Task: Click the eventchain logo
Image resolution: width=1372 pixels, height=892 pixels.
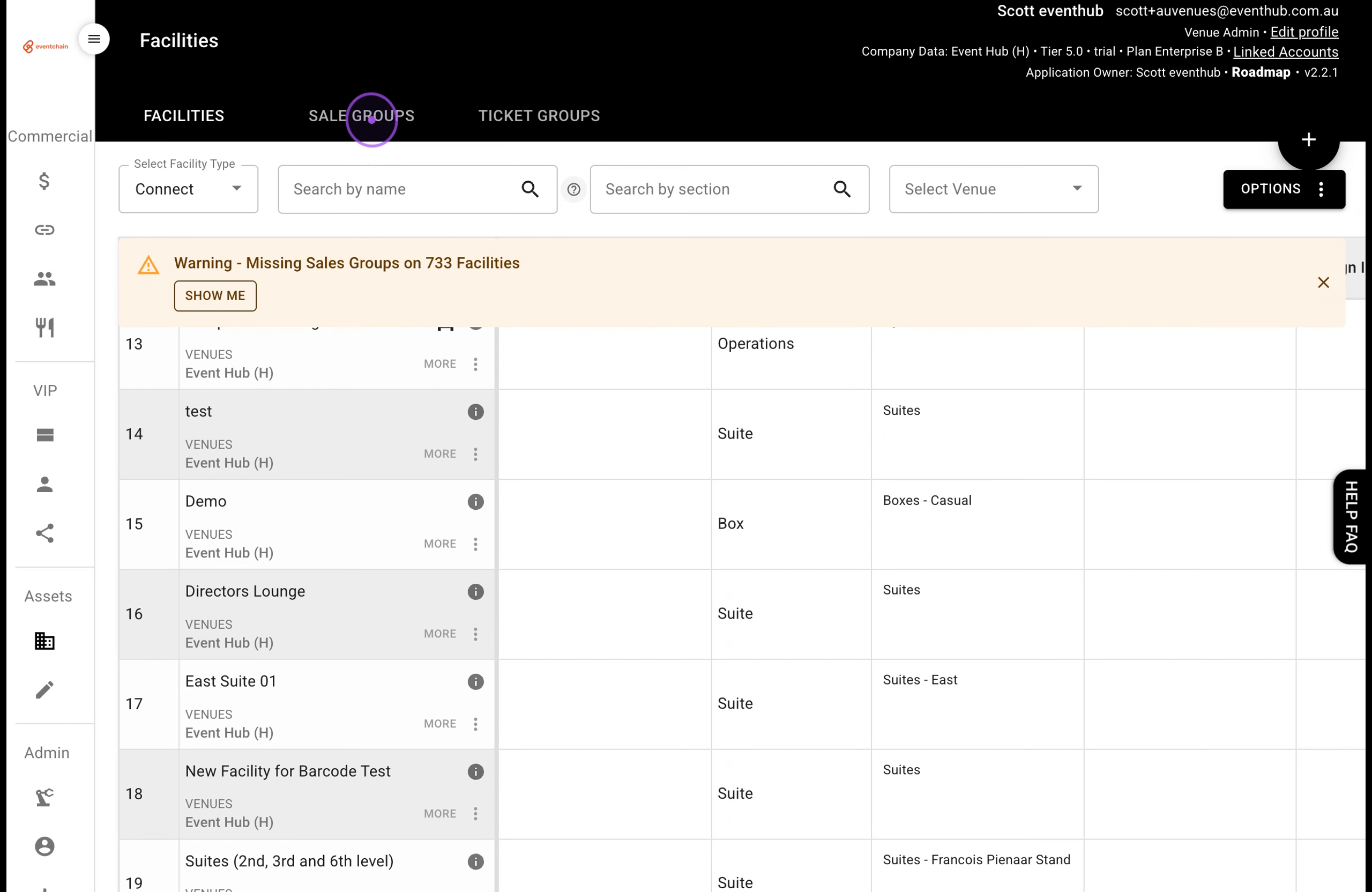Action: click(46, 46)
